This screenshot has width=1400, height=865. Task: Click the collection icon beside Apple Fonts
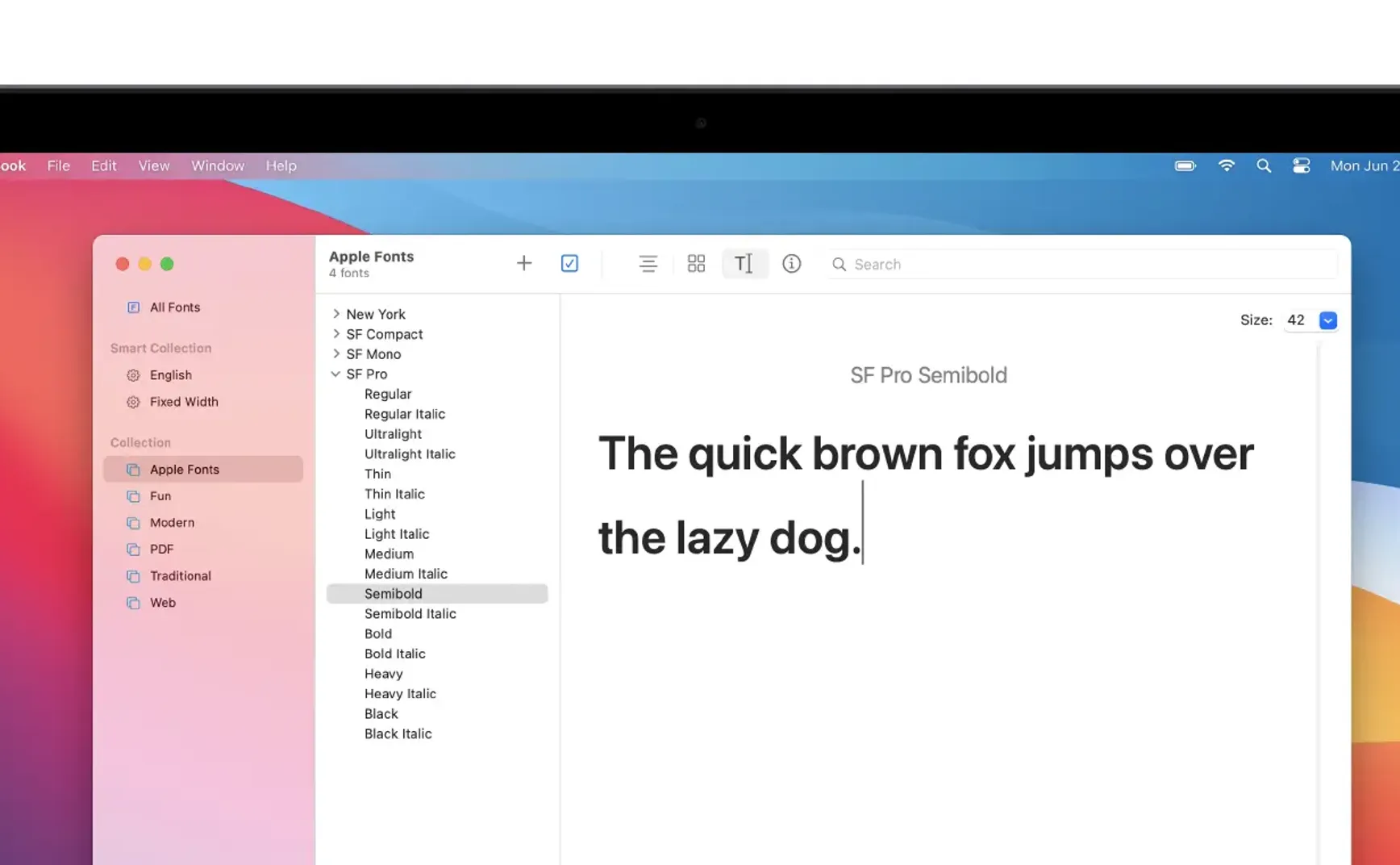pyautogui.click(x=134, y=470)
